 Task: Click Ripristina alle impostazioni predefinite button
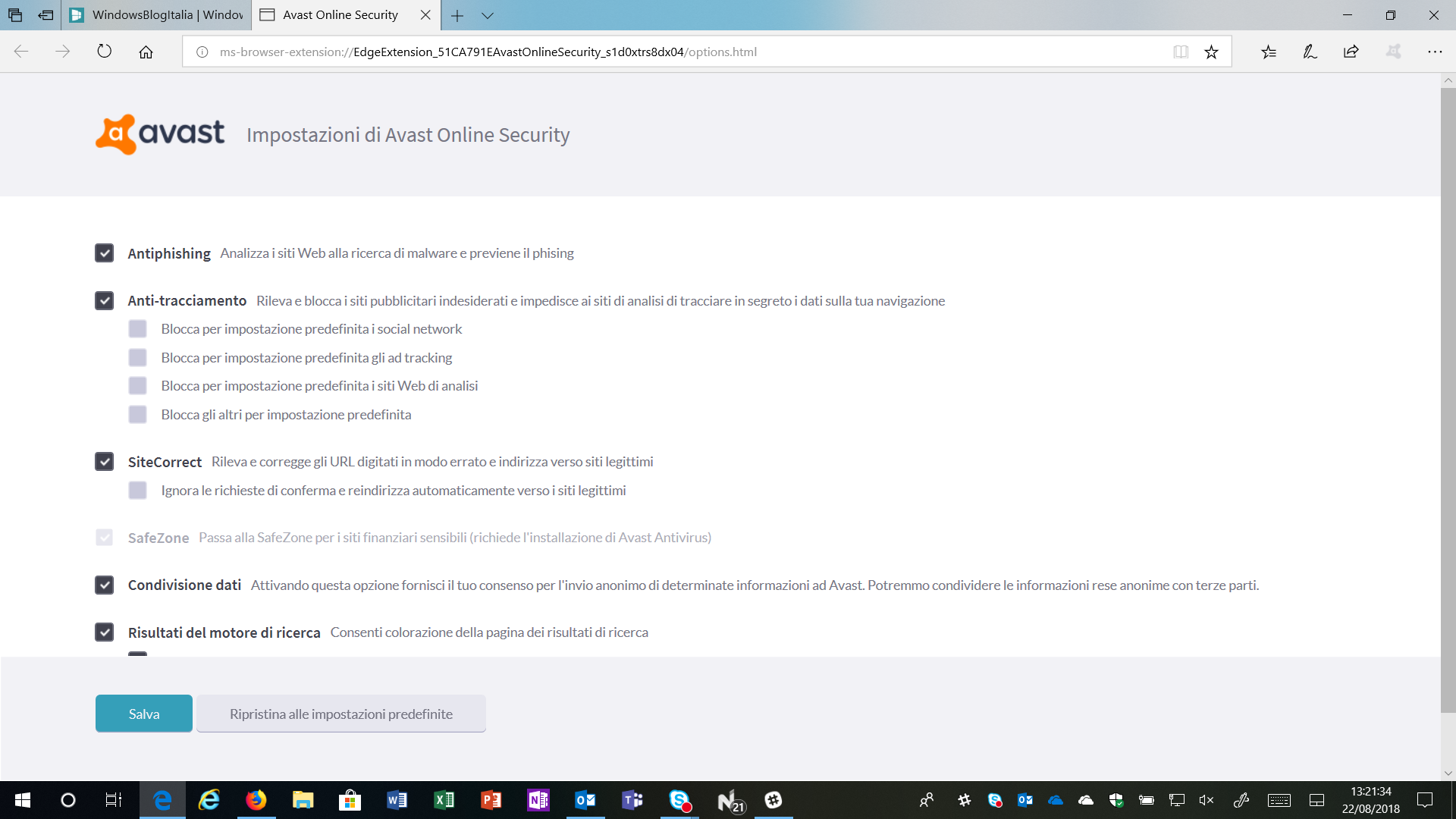tap(341, 714)
